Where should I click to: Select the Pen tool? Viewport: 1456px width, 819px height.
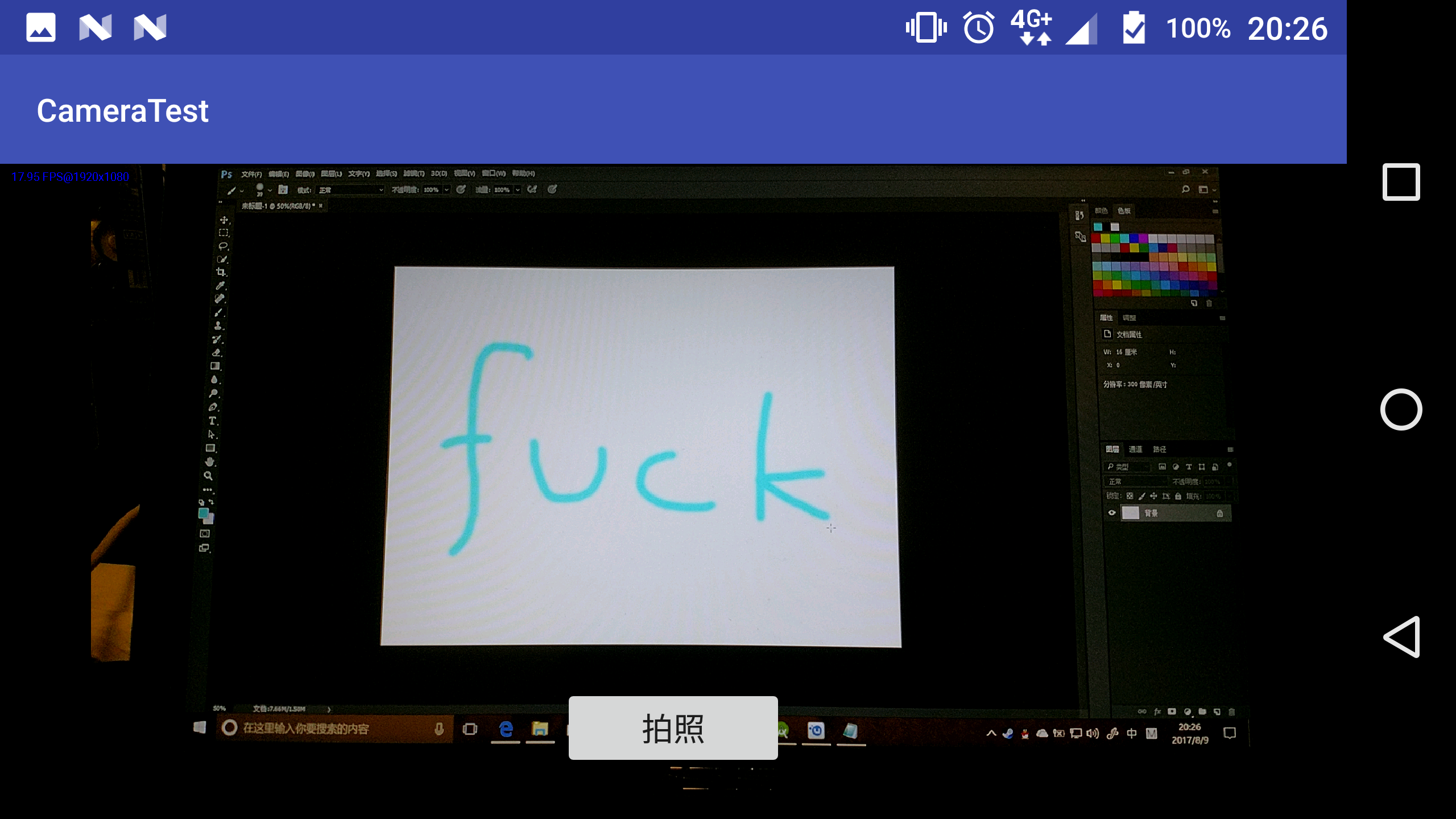coord(213,407)
